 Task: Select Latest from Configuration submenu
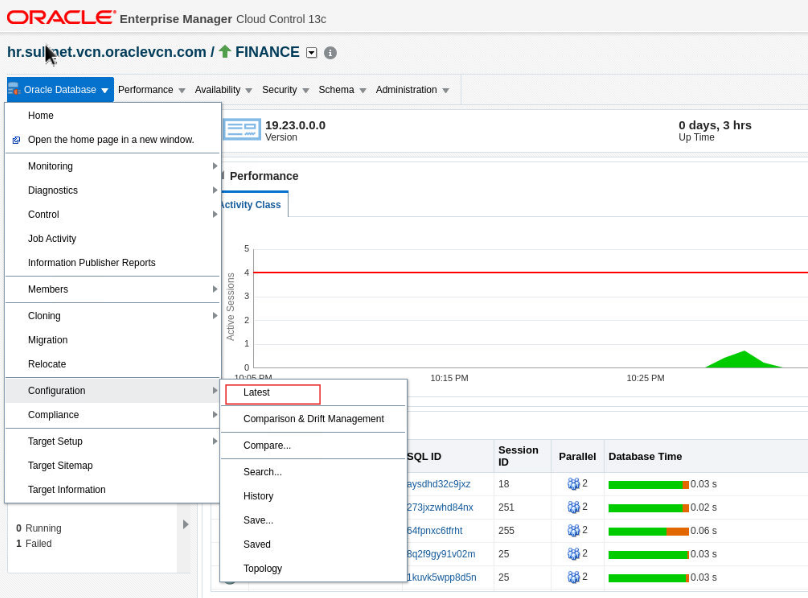point(257,393)
